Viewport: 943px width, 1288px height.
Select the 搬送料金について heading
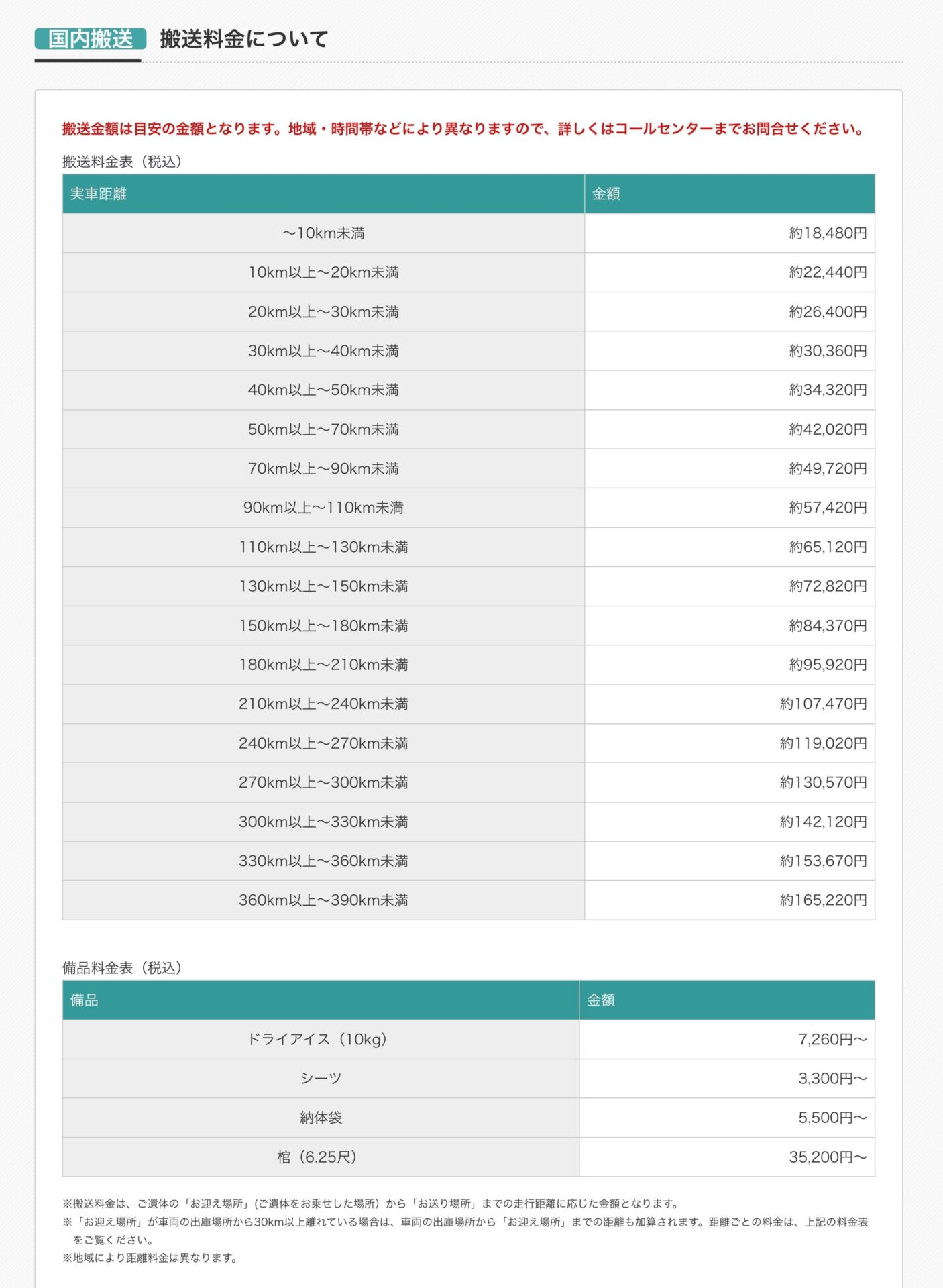(x=244, y=39)
